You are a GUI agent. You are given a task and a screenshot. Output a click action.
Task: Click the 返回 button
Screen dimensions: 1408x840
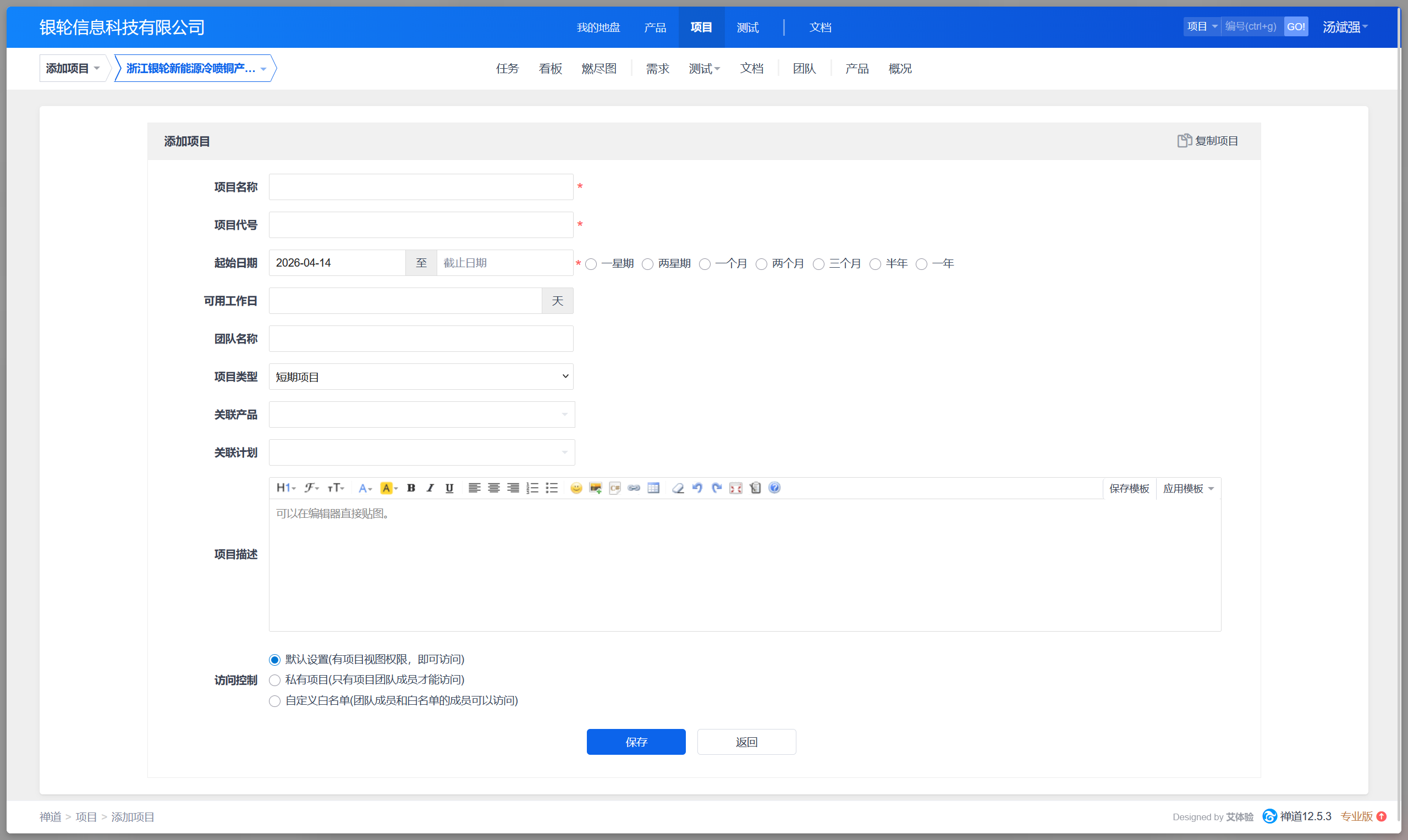click(x=746, y=742)
